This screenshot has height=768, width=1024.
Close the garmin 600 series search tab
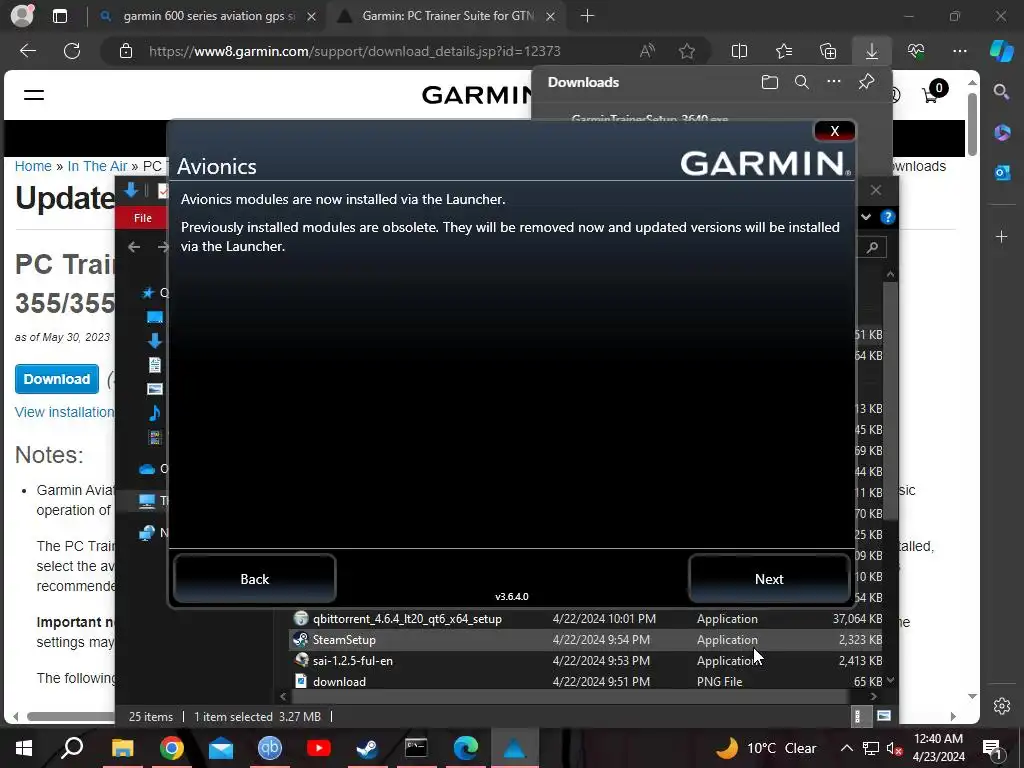pyautogui.click(x=312, y=16)
